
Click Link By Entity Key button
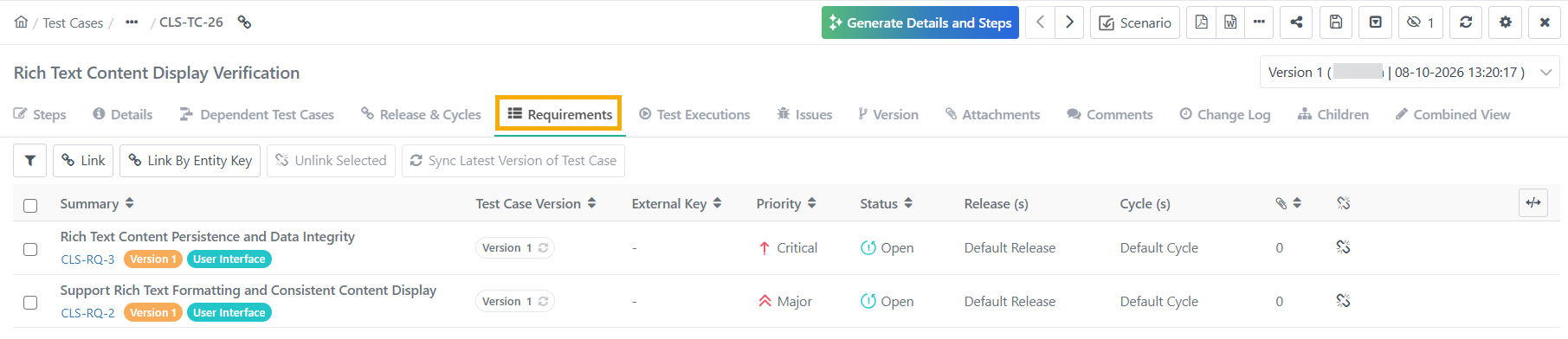[190, 161]
